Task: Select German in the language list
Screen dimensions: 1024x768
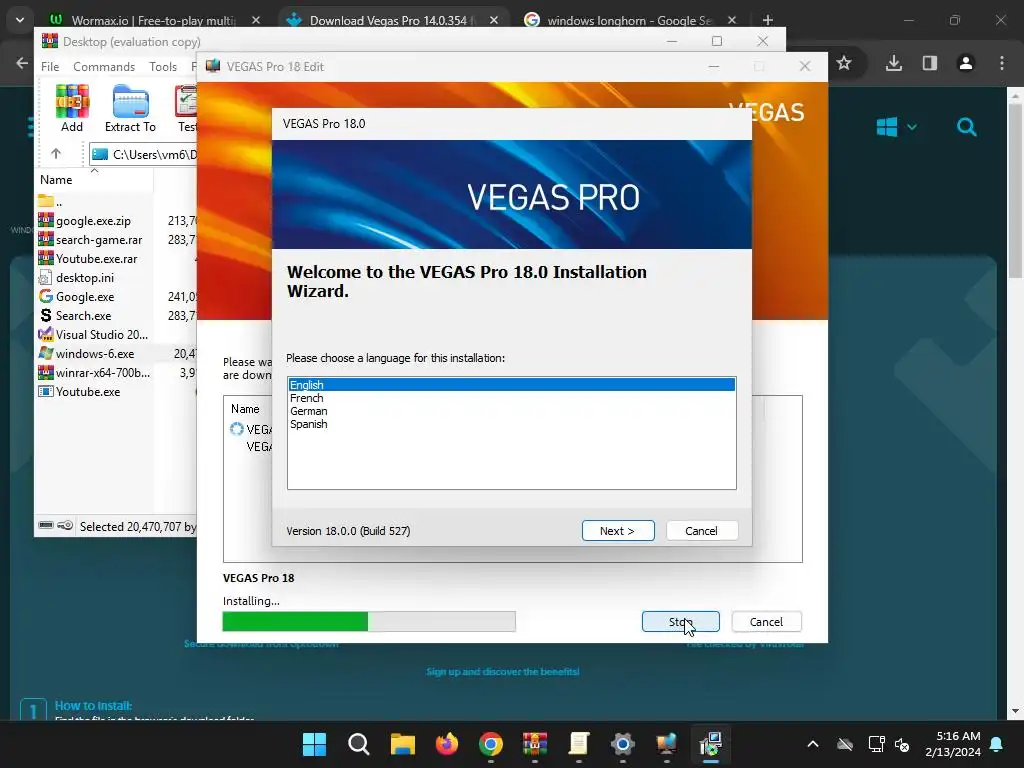Action: pyautogui.click(x=511, y=411)
